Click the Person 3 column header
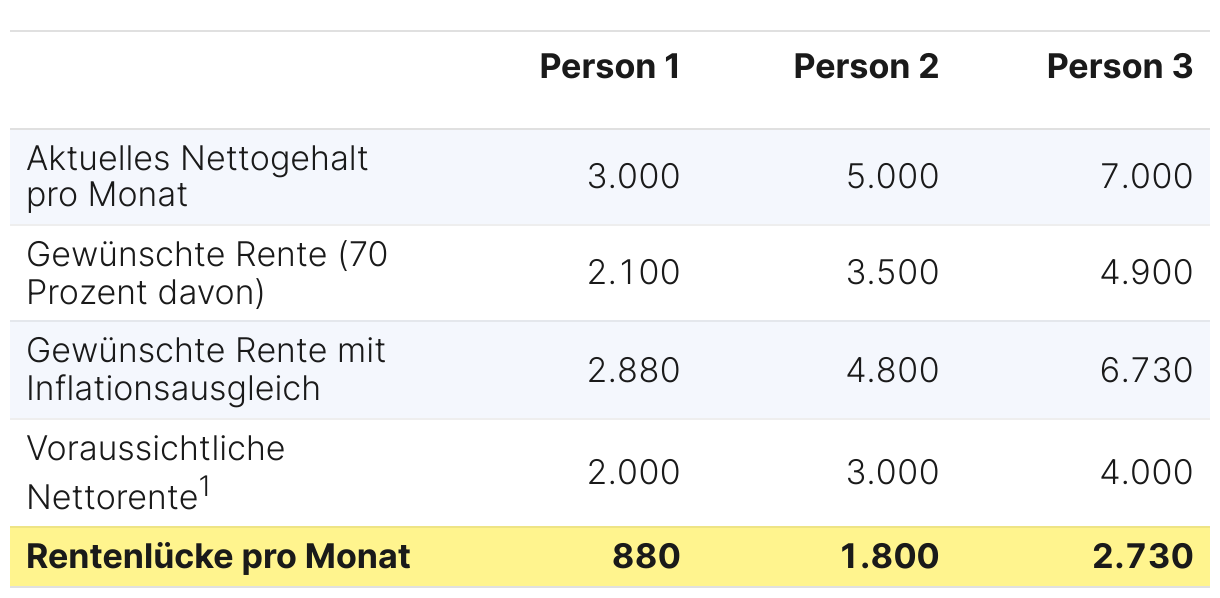This screenshot has height=598, width=1220. pyautogui.click(x=1119, y=67)
